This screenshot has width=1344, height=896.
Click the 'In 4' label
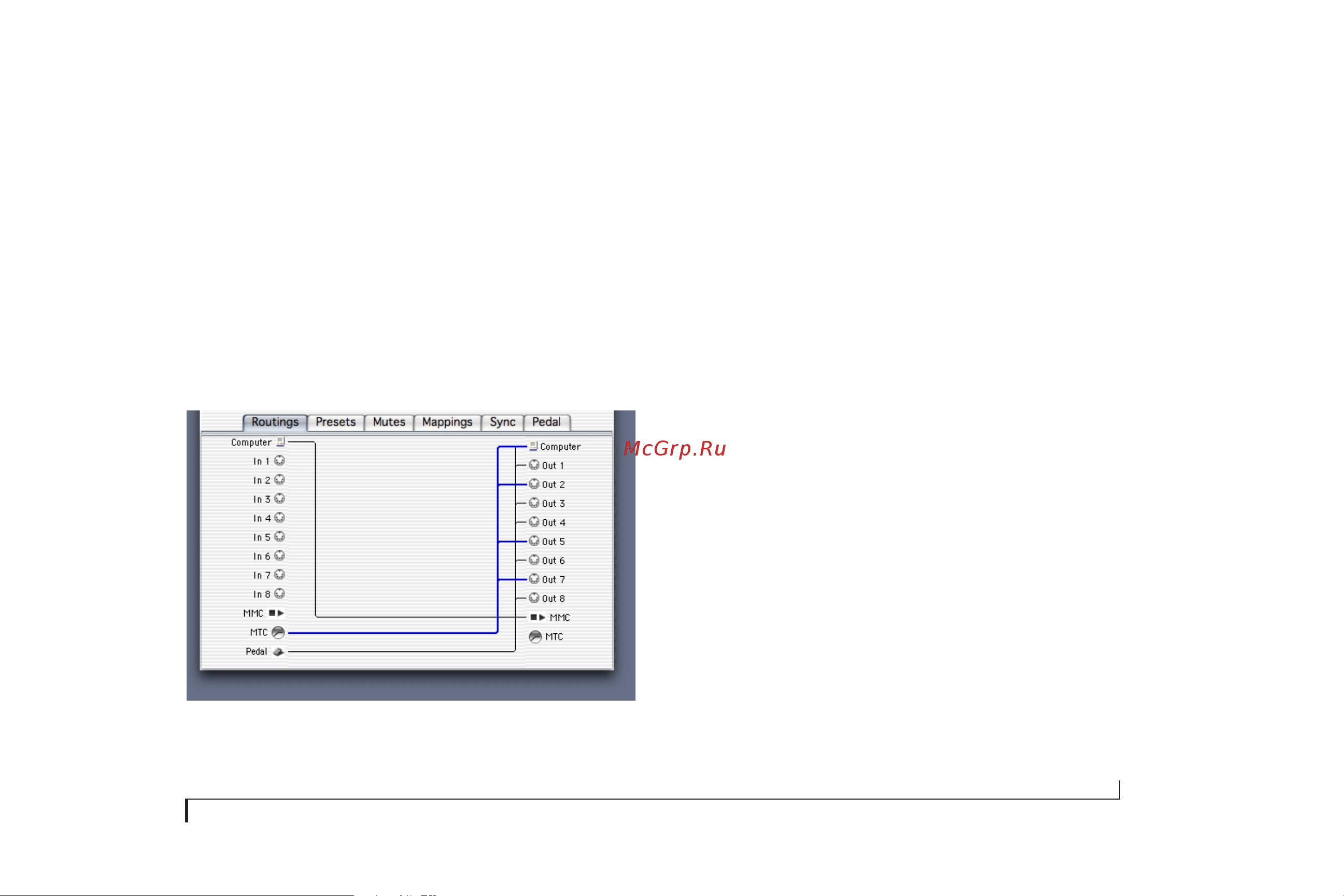pyautogui.click(x=262, y=518)
